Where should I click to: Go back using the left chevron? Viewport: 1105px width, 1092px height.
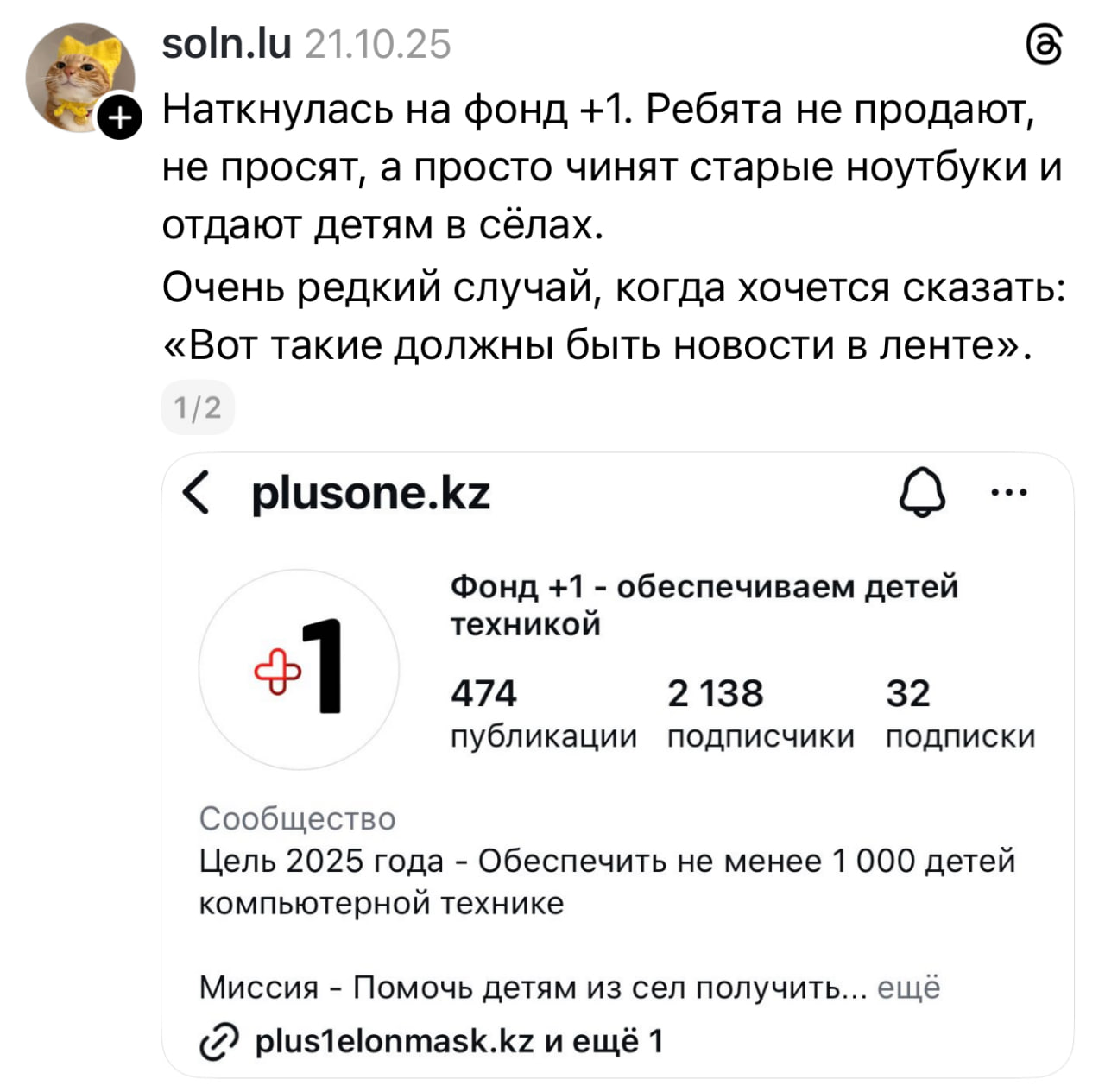pos(197,494)
